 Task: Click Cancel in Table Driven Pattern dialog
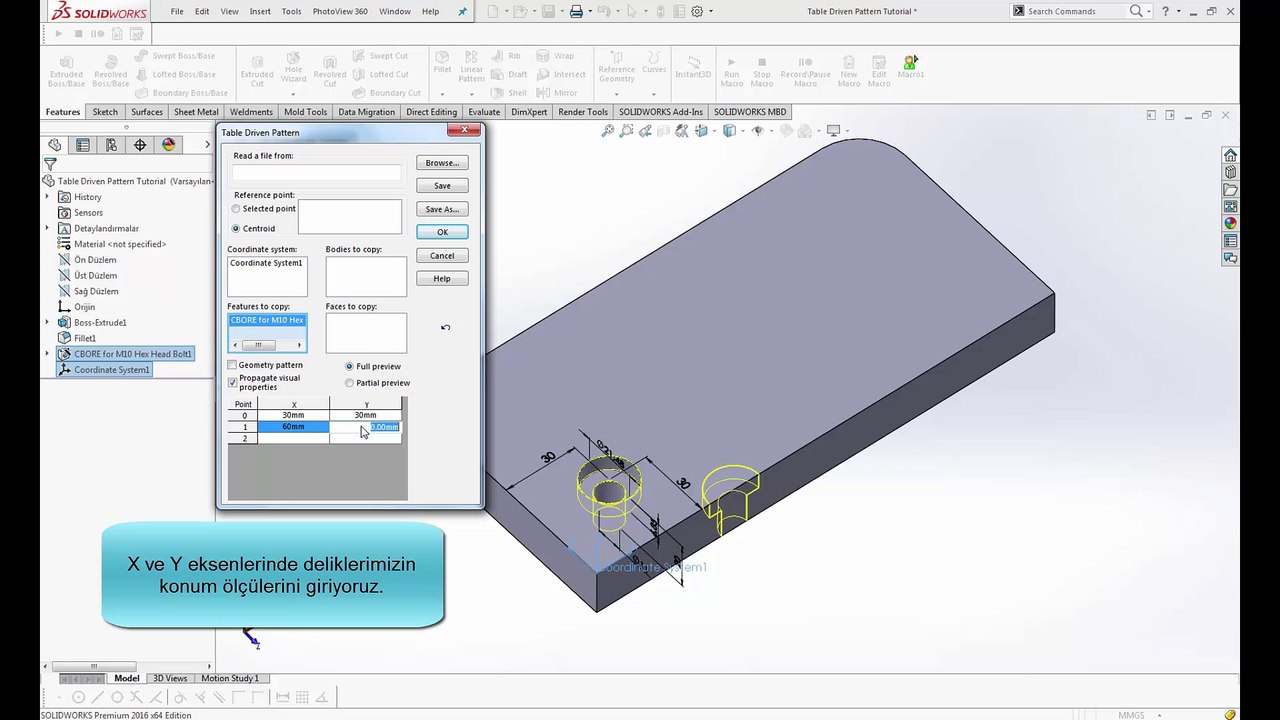pyautogui.click(x=442, y=256)
